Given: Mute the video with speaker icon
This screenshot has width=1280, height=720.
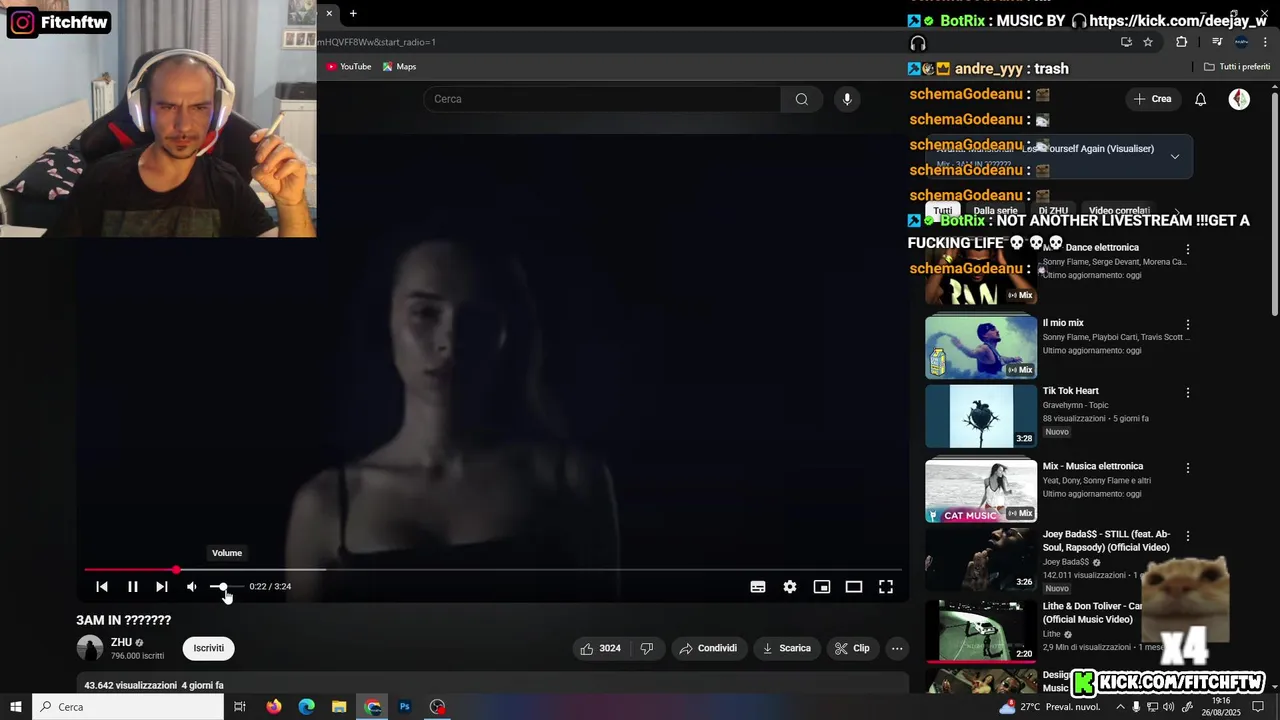Looking at the screenshot, I should click(192, 587).
